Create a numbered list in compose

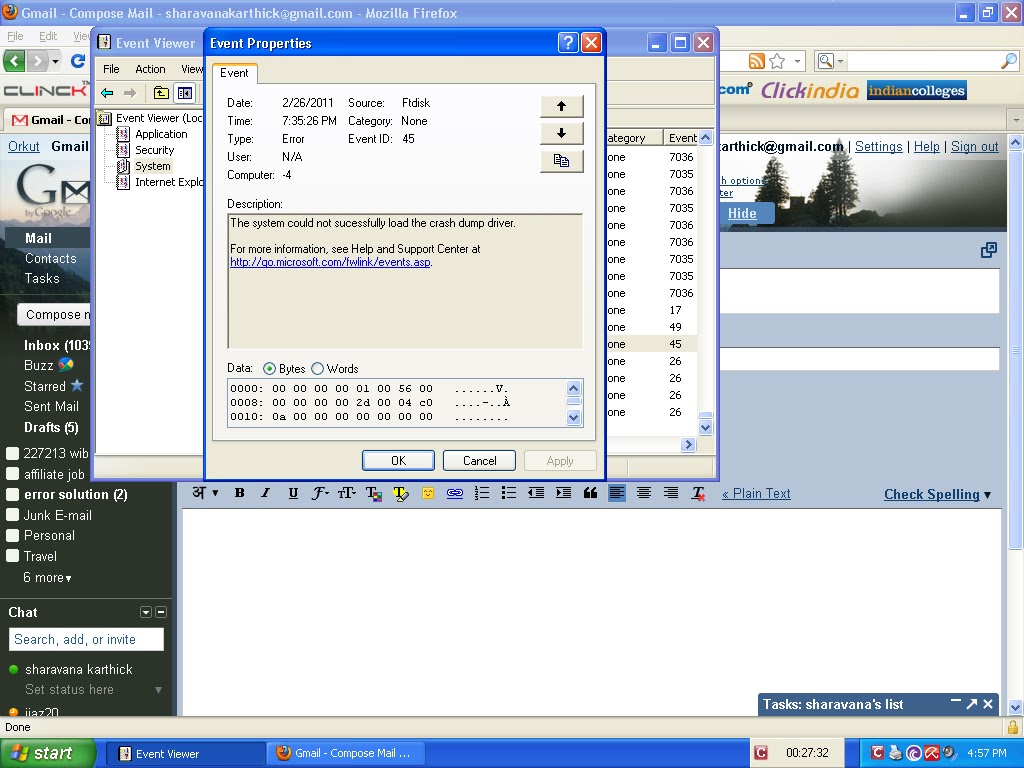[x=482, y=493]
